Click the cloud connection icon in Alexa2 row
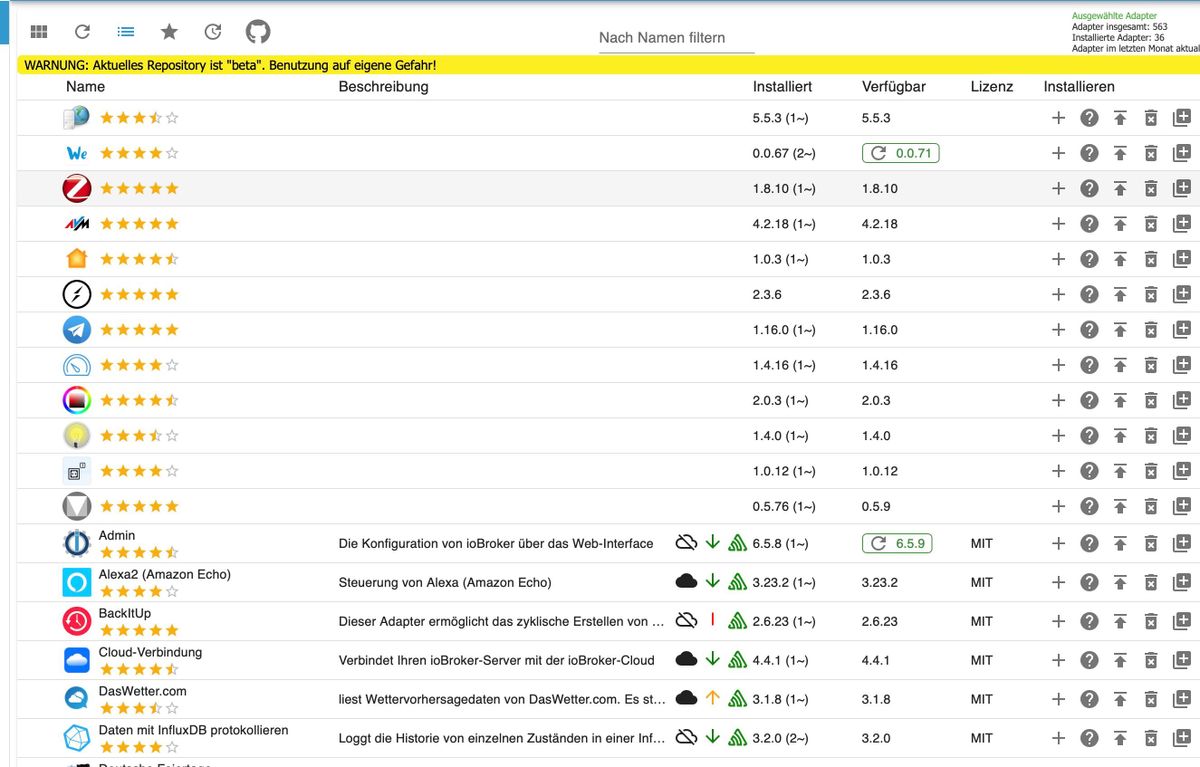The height and width of the screenshot is (767, 1200). [x=686, y=582]
